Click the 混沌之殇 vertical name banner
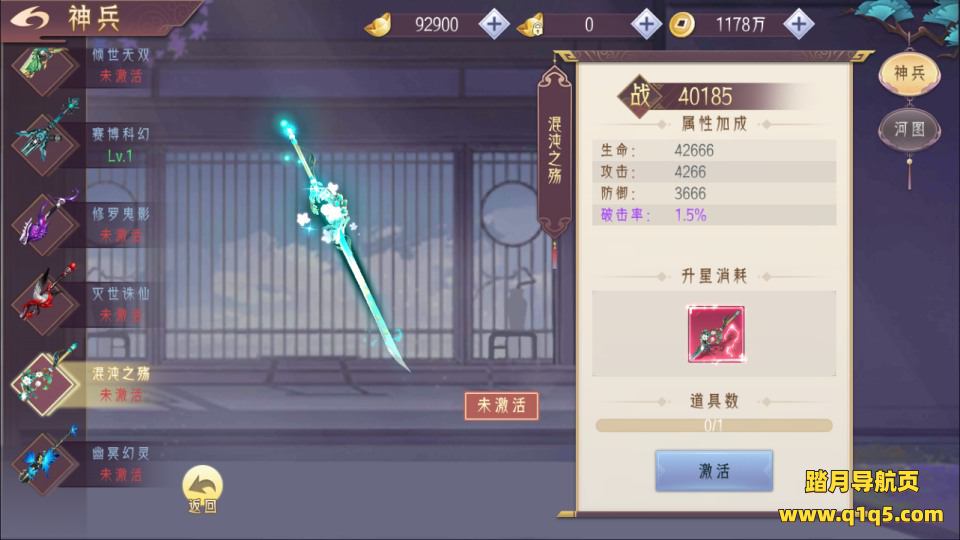 555,151
